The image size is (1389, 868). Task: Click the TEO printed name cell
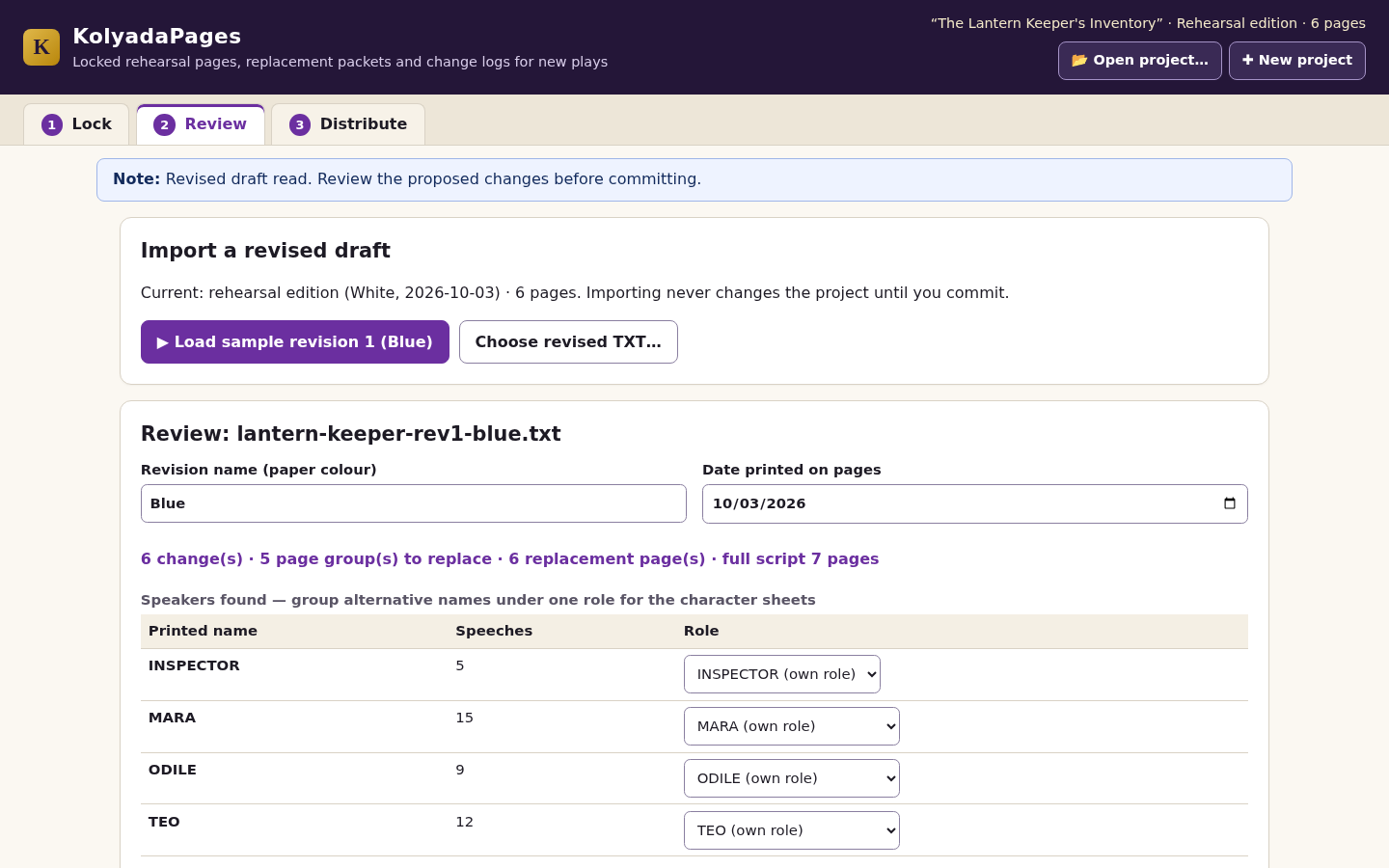[164, 822]
